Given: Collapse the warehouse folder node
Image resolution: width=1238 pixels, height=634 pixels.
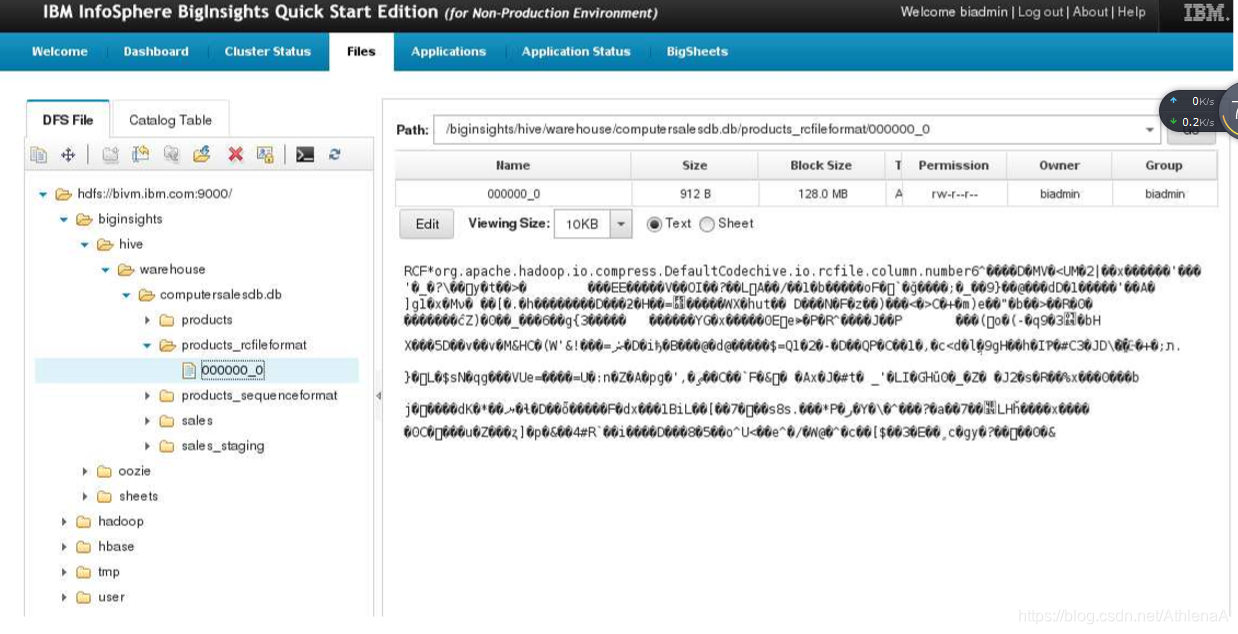Looking at the screenshot, I should (105, 270).
